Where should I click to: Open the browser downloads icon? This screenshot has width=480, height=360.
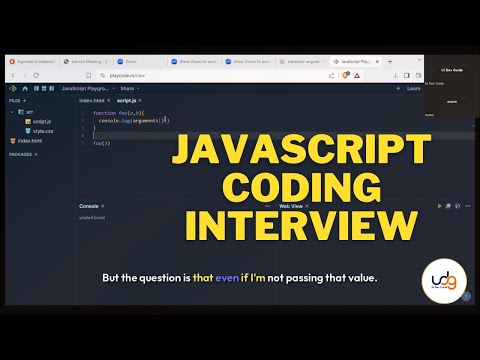(x=395, y=76)
